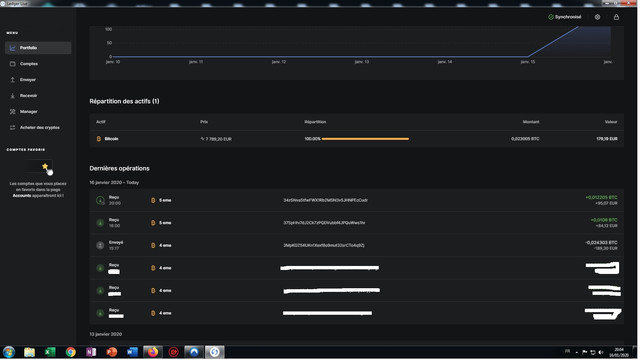
Task: Click the 13 janvier 2020 date header
Action: (106, 334)
